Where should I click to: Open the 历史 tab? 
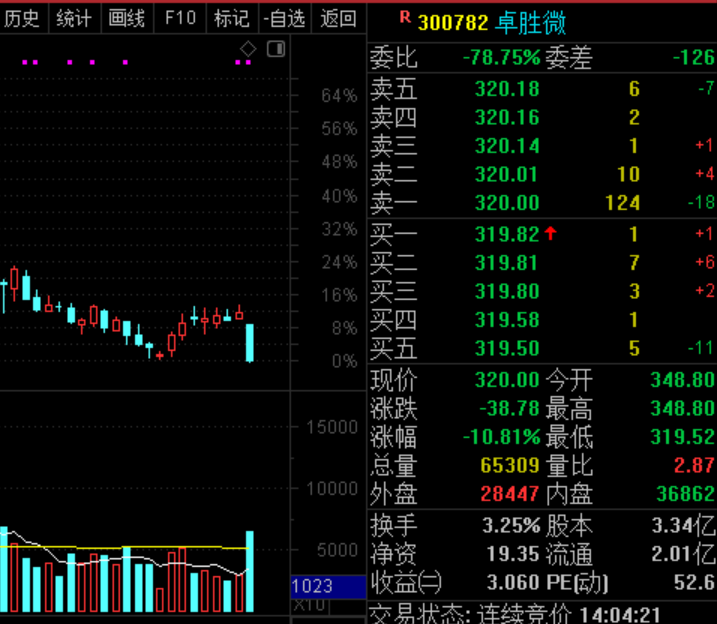[x=22, y=18]
